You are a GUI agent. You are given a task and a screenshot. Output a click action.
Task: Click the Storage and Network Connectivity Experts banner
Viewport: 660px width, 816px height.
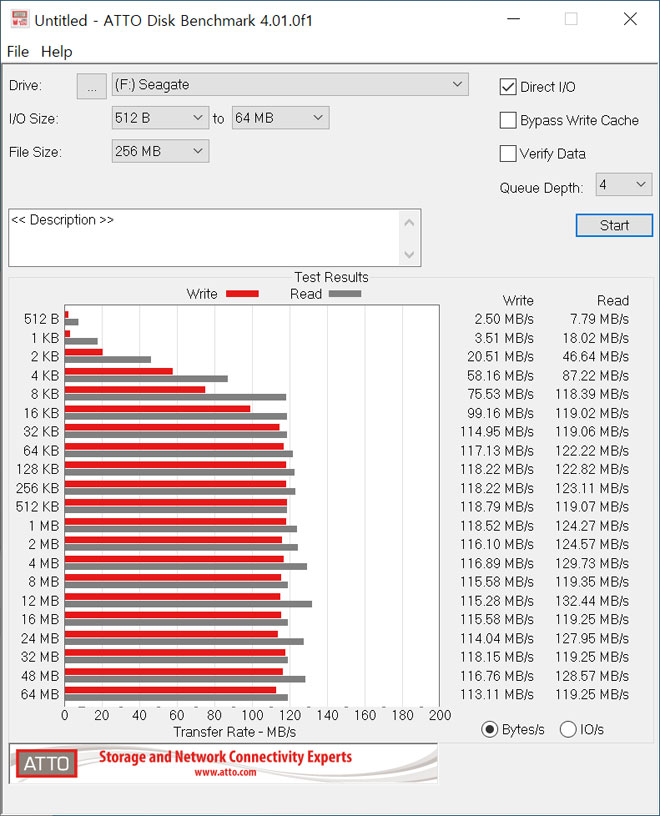pos(225,757)
